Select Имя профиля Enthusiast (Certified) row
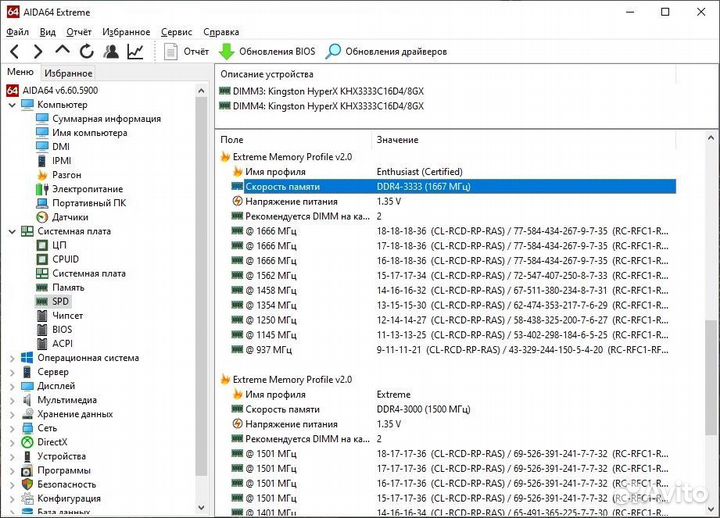Viewport: 720px width, 518px height. 453,172
